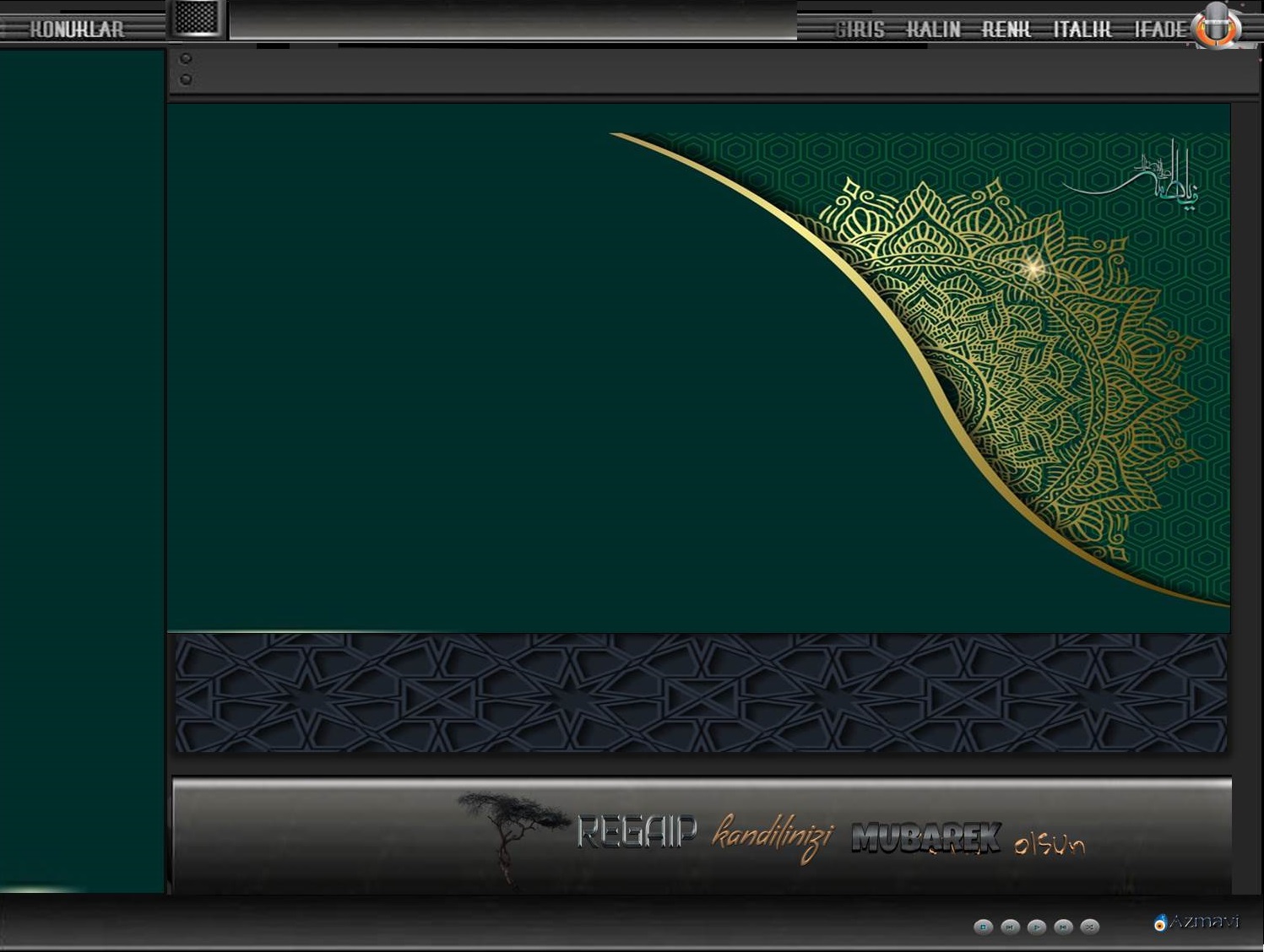Screen dimensions: 1264x952
Task: Toggle KALIN bold text formatting
Action: (x=933, y=30)
